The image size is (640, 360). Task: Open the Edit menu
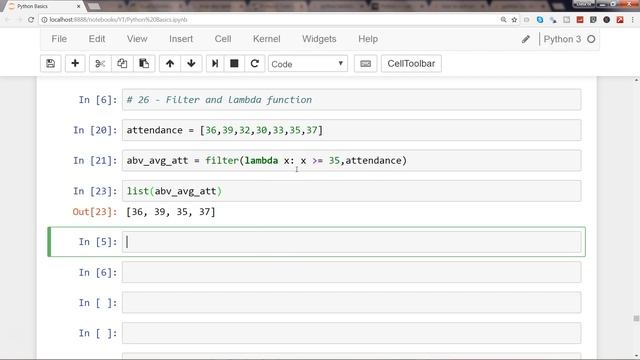pos(97,39)
